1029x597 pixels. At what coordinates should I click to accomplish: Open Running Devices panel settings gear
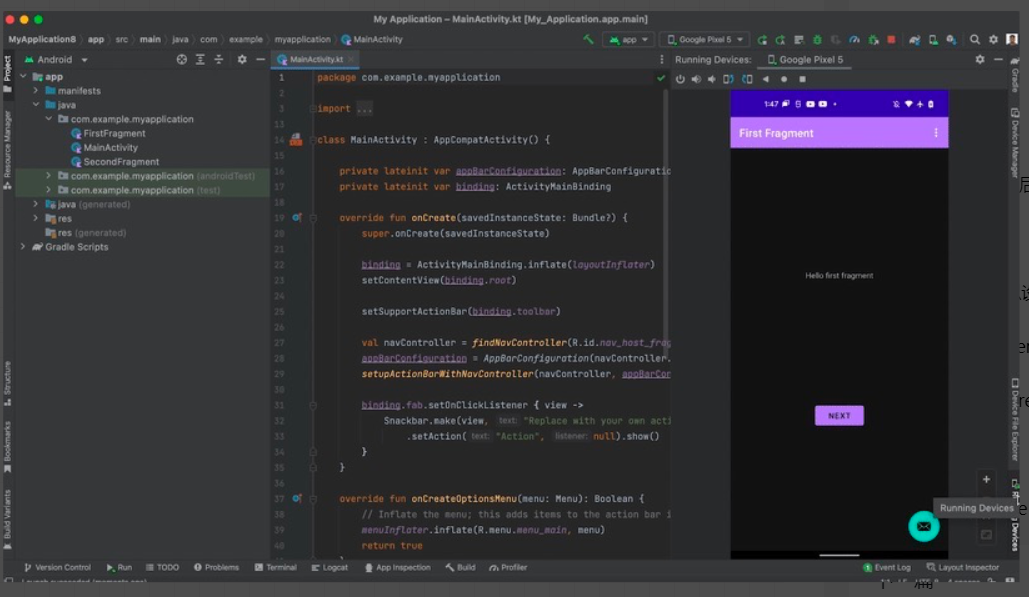[980, 60]
